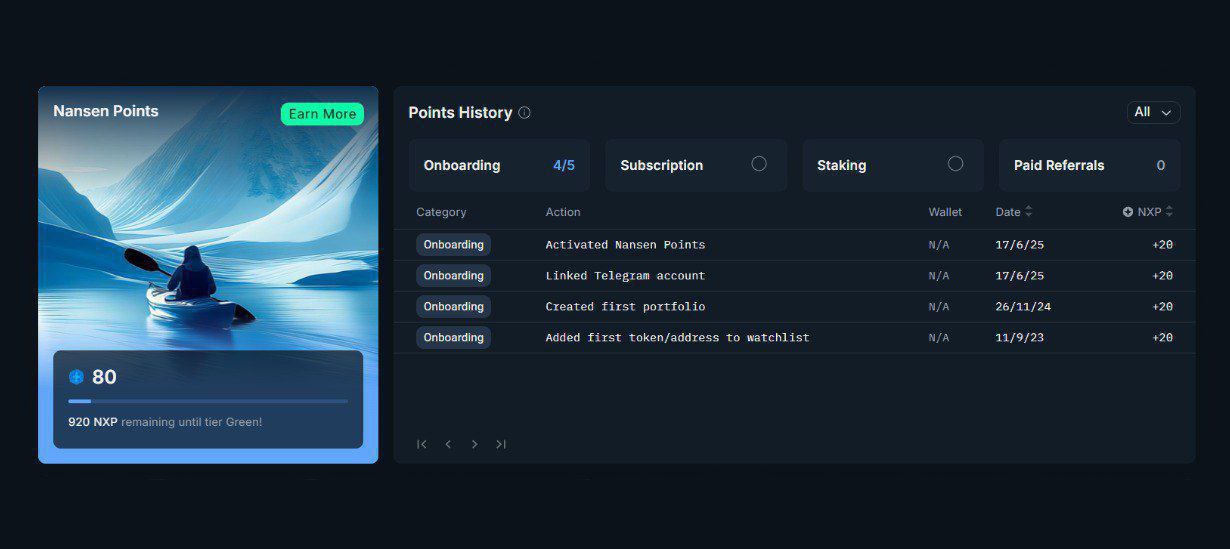This screenshot has height=549, width=1230.
Task: Click the Earn More button
Action: pos(322,114)
